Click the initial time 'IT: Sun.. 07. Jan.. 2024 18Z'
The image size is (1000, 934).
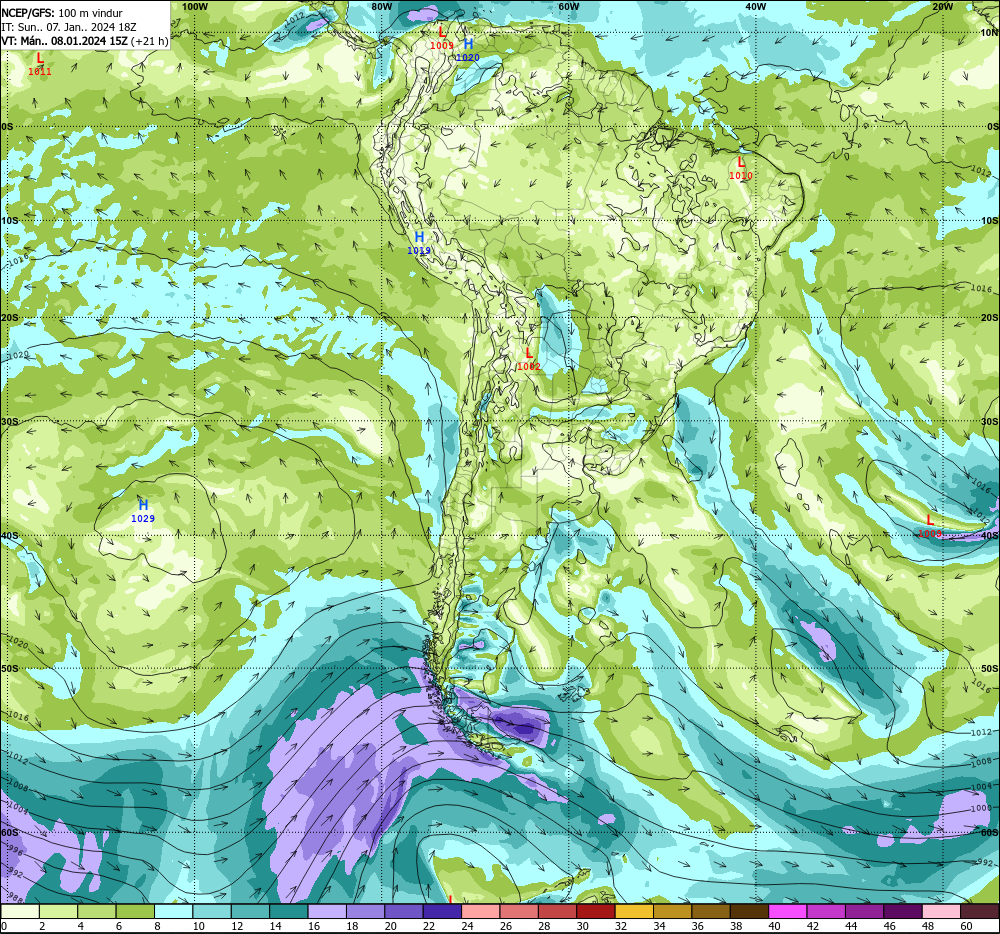pos(69,27)
